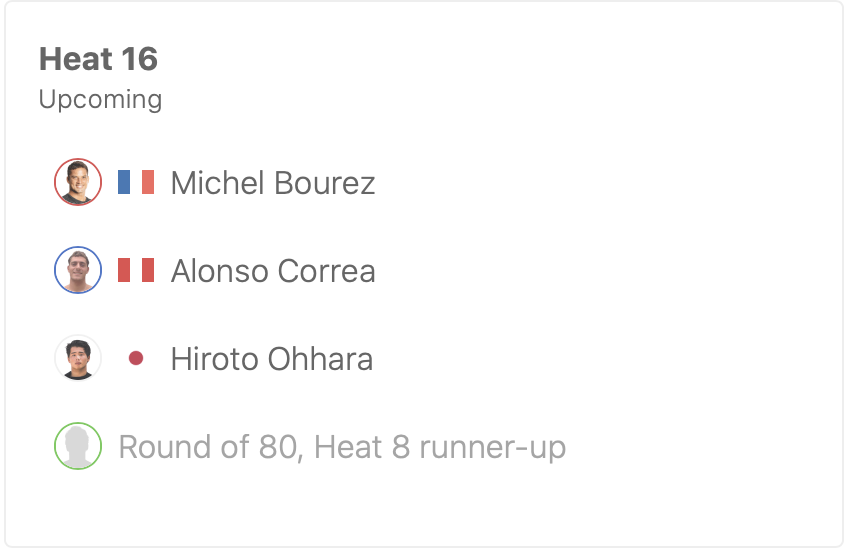Click the "Upcoming" status label

click(100, 100)
